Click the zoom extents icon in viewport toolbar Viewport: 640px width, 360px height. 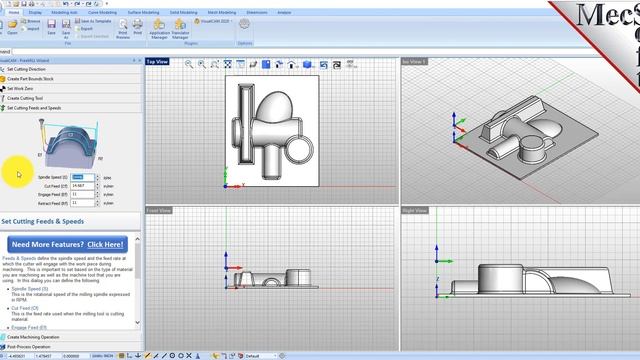228,64
